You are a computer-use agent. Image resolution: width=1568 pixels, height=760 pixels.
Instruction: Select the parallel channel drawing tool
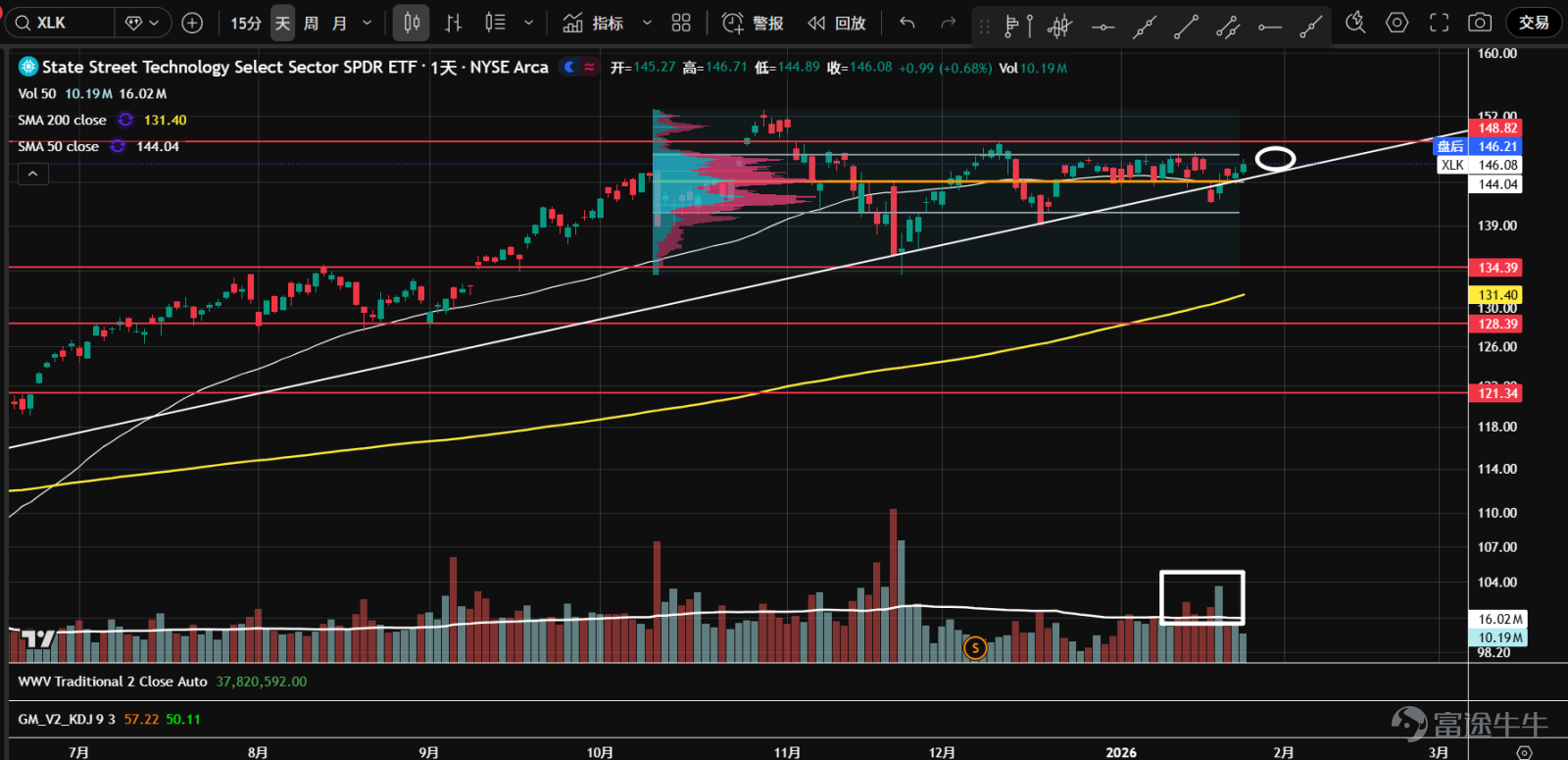tap(1228, 26)
